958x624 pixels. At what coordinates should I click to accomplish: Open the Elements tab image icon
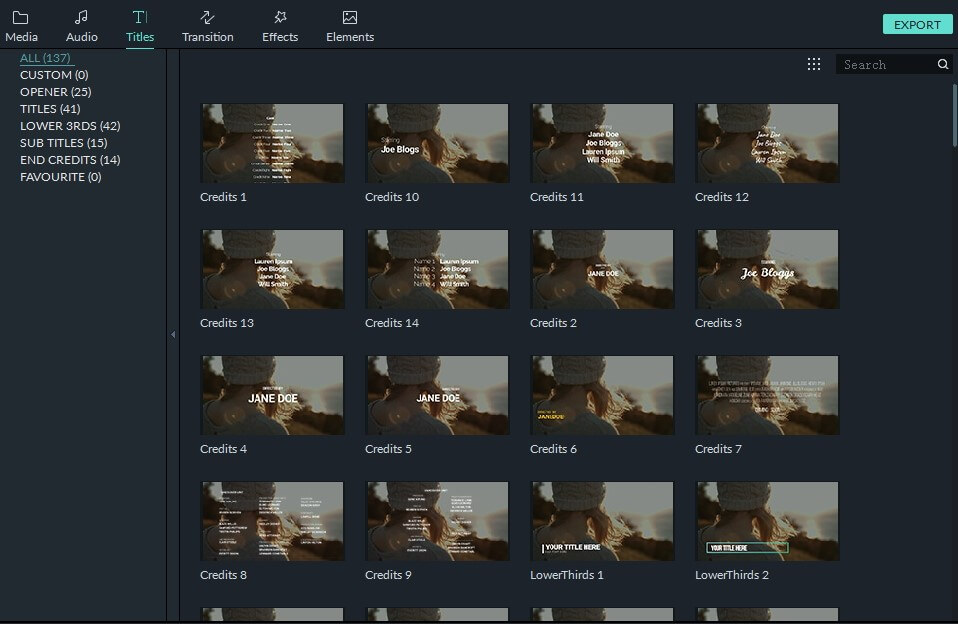click(x=349, y=17)
